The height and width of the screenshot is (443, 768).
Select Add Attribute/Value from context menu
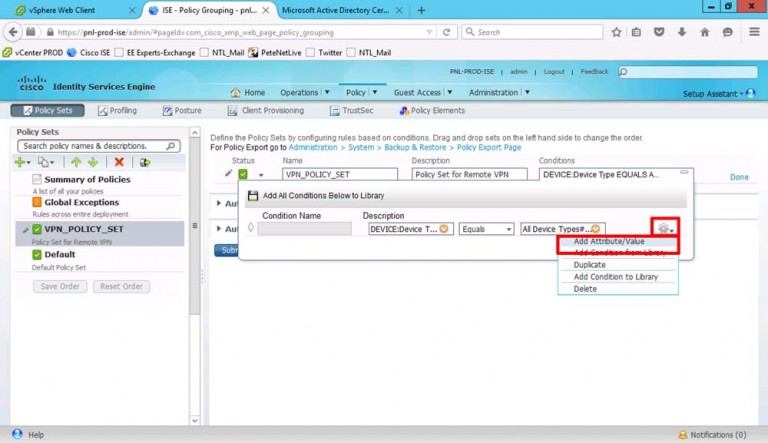[609, 241]
